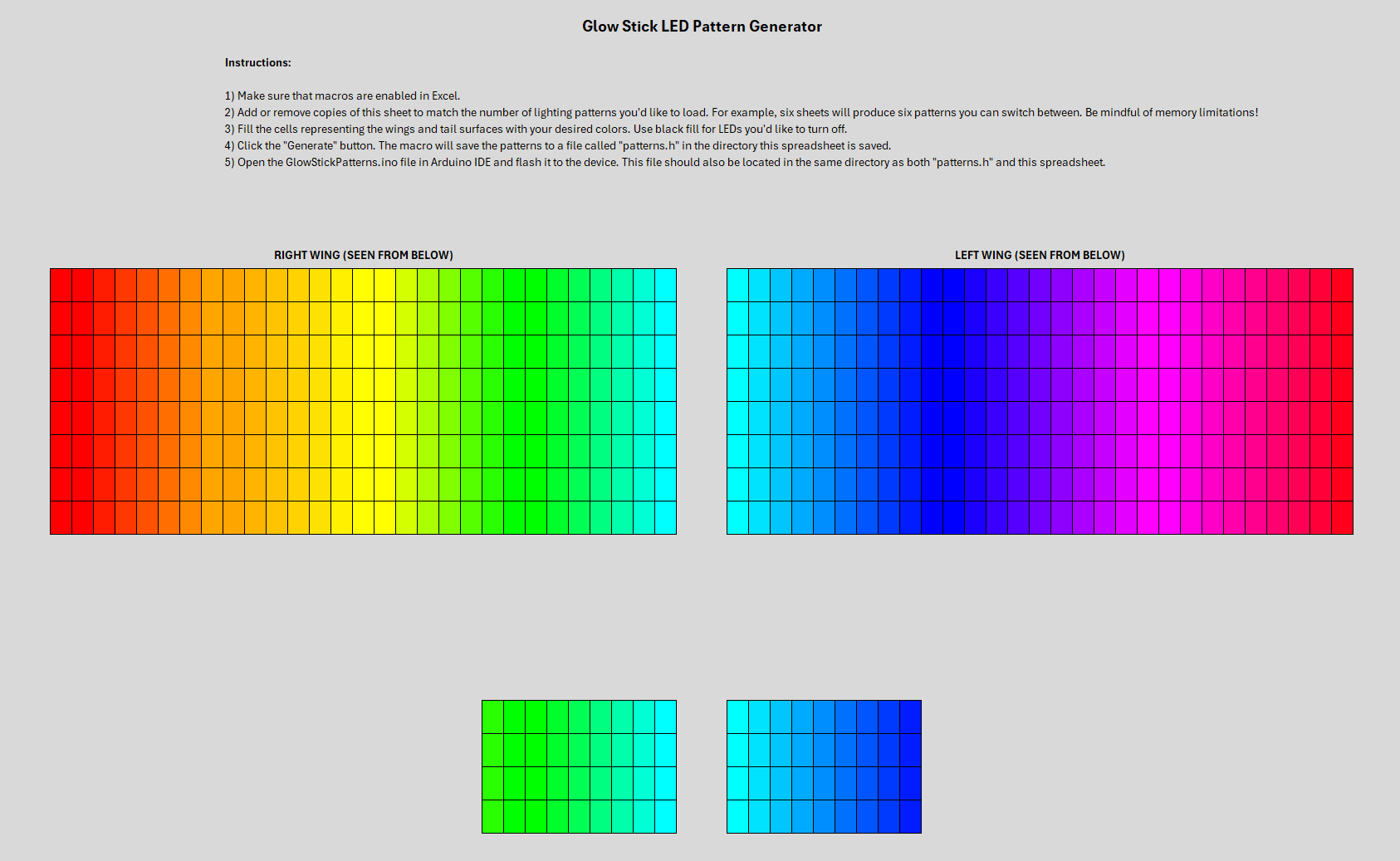The height and width of the screenshot is (861, 1400).
Task: Select instruction 5 about GlowStickPatterns.ino
Action: 664,162
